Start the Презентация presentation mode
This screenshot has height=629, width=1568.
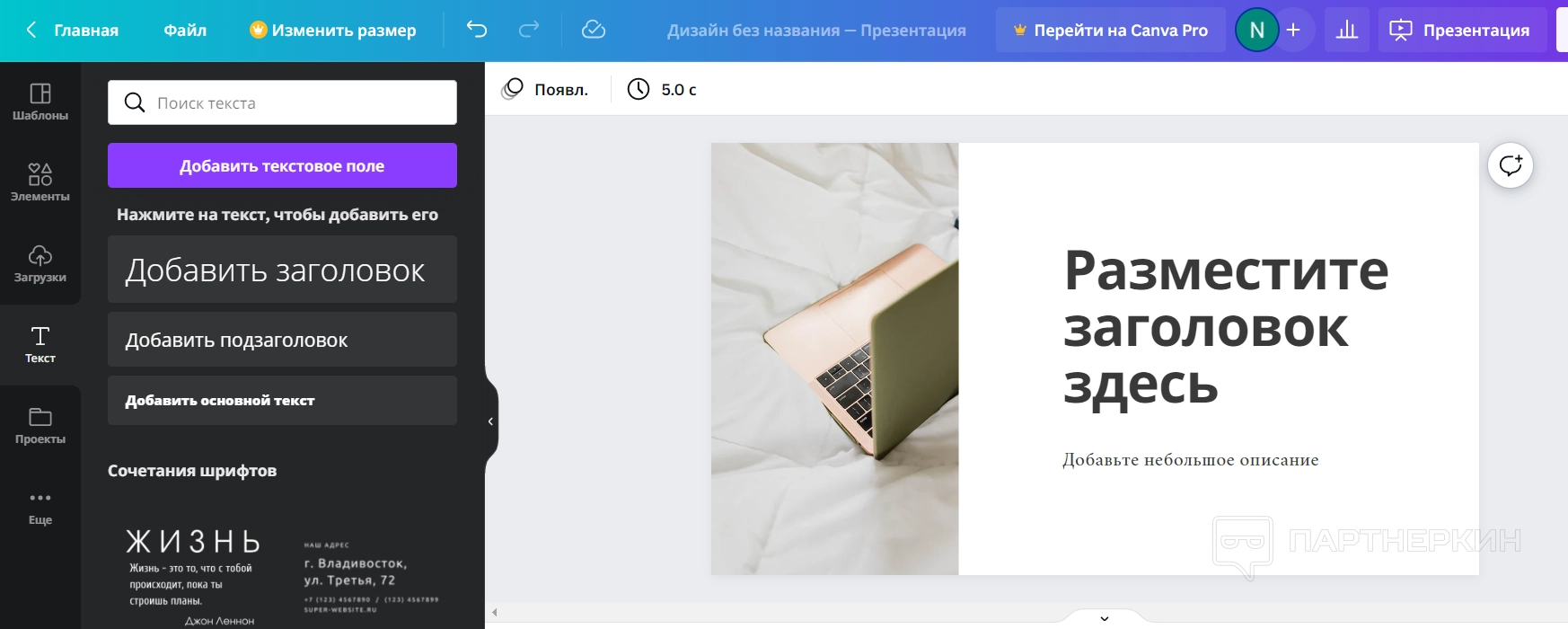coord(1459,30)
